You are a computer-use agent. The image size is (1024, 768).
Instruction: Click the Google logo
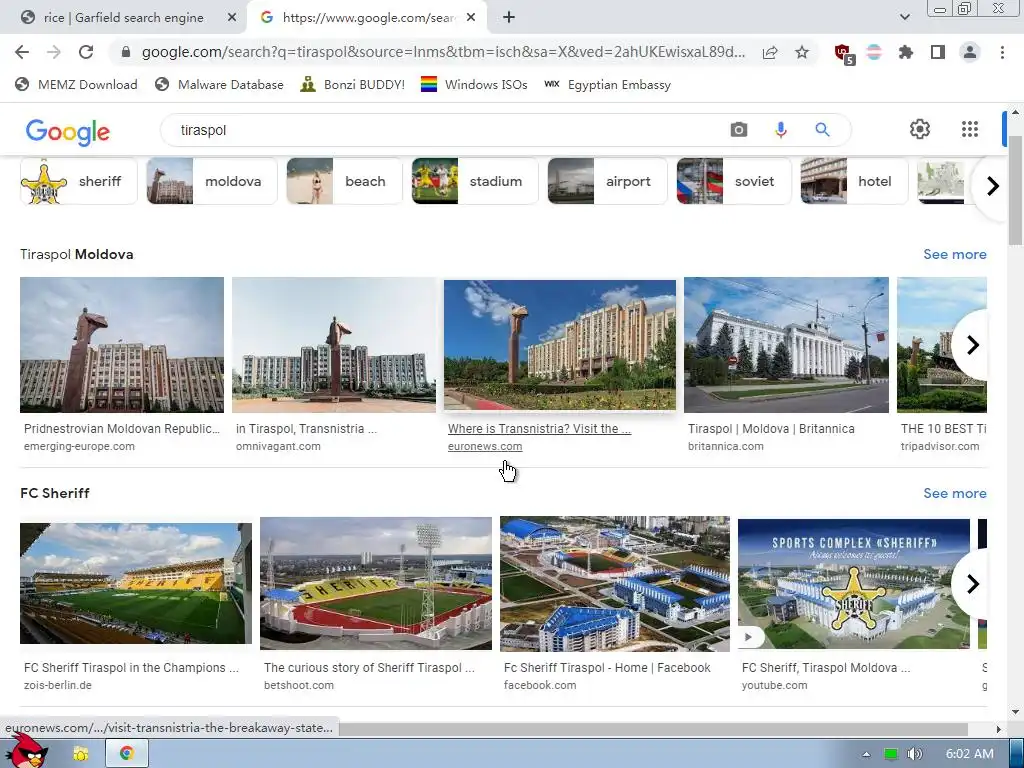[68, 131]
